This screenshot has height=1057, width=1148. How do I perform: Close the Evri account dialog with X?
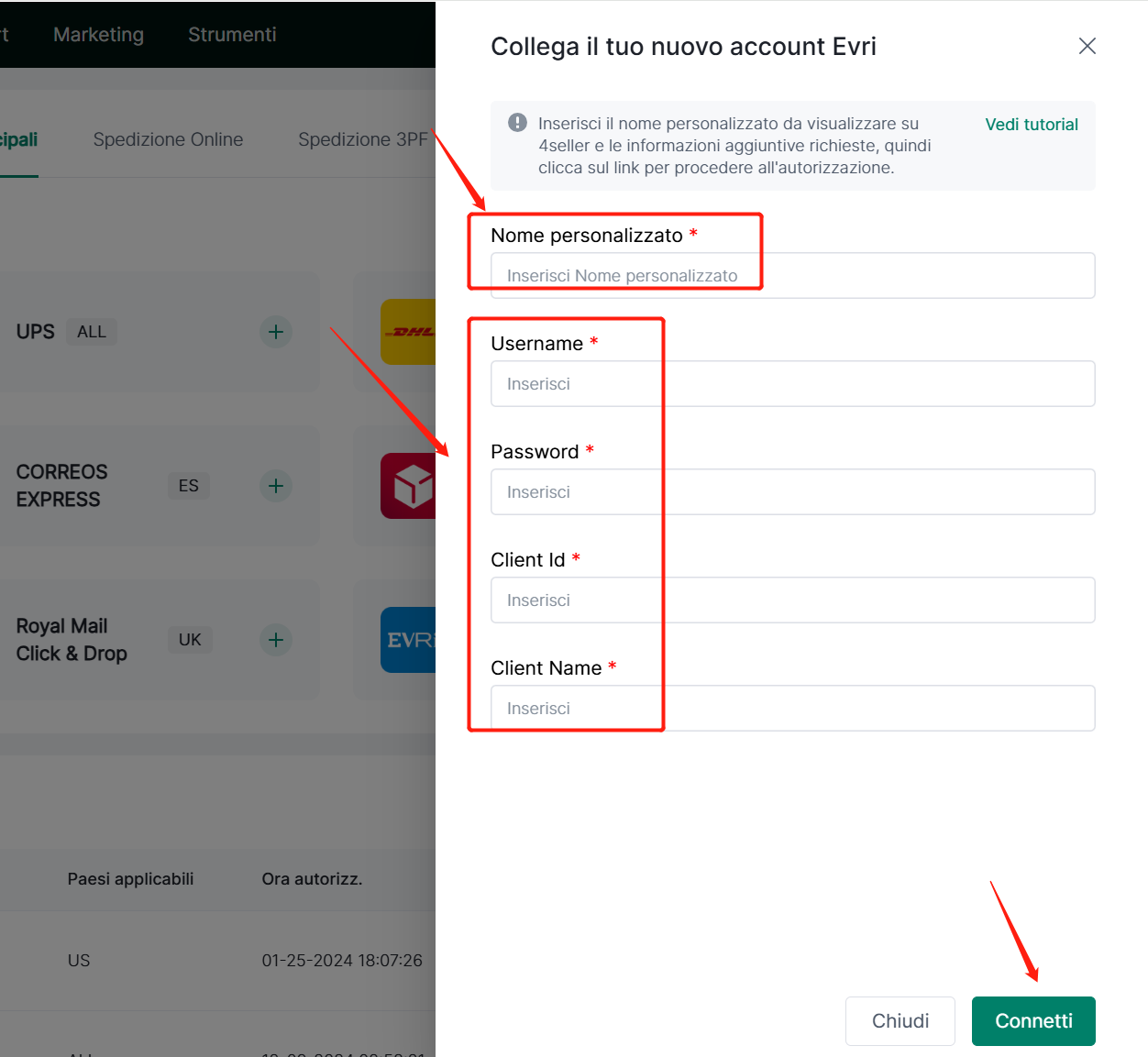(x=1087, y=46)
